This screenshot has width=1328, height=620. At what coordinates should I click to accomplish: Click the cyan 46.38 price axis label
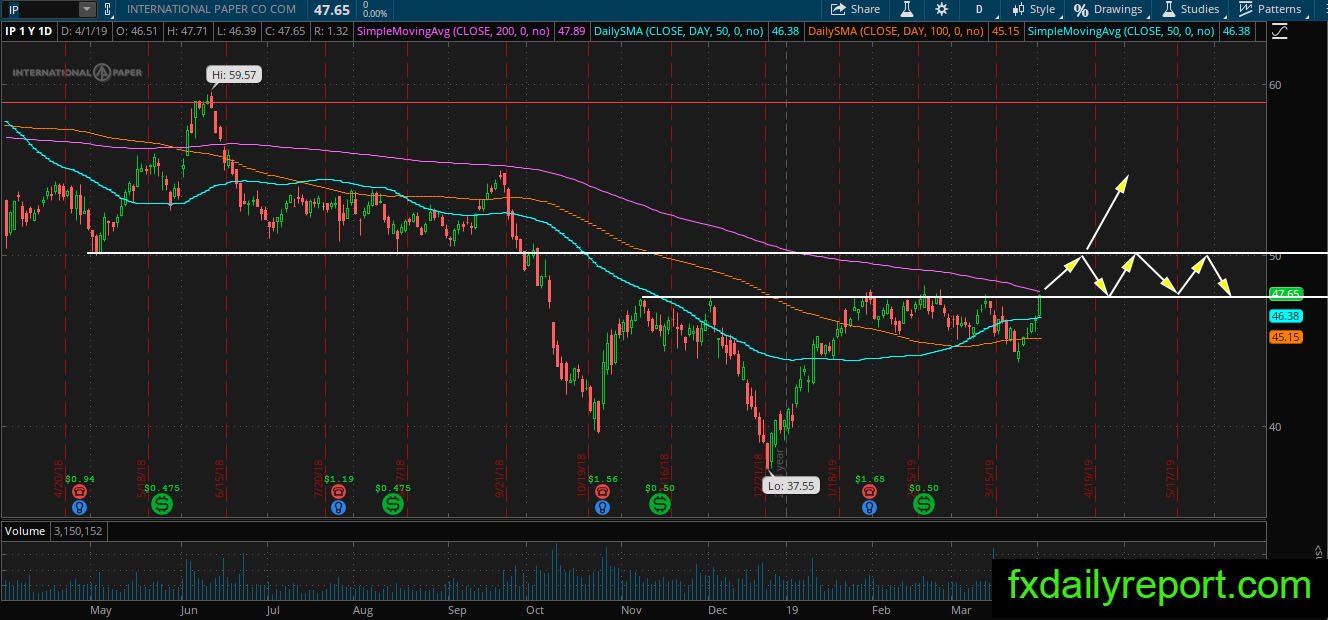[x=1284, y=316]
